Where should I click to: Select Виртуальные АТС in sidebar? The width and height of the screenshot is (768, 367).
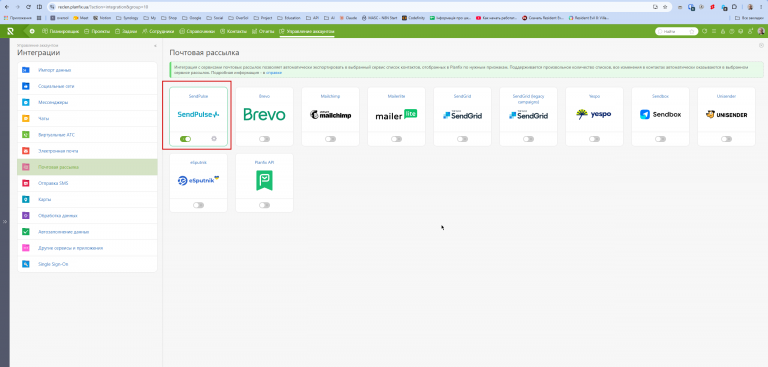pos(87,135)
